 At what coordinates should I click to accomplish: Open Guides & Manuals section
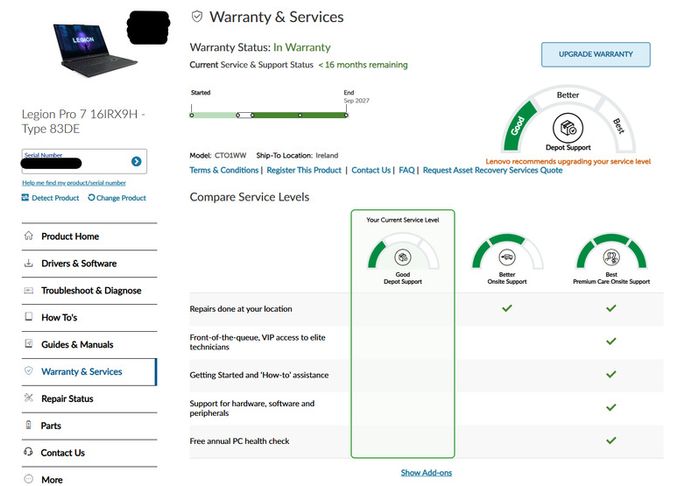[89, 345]
